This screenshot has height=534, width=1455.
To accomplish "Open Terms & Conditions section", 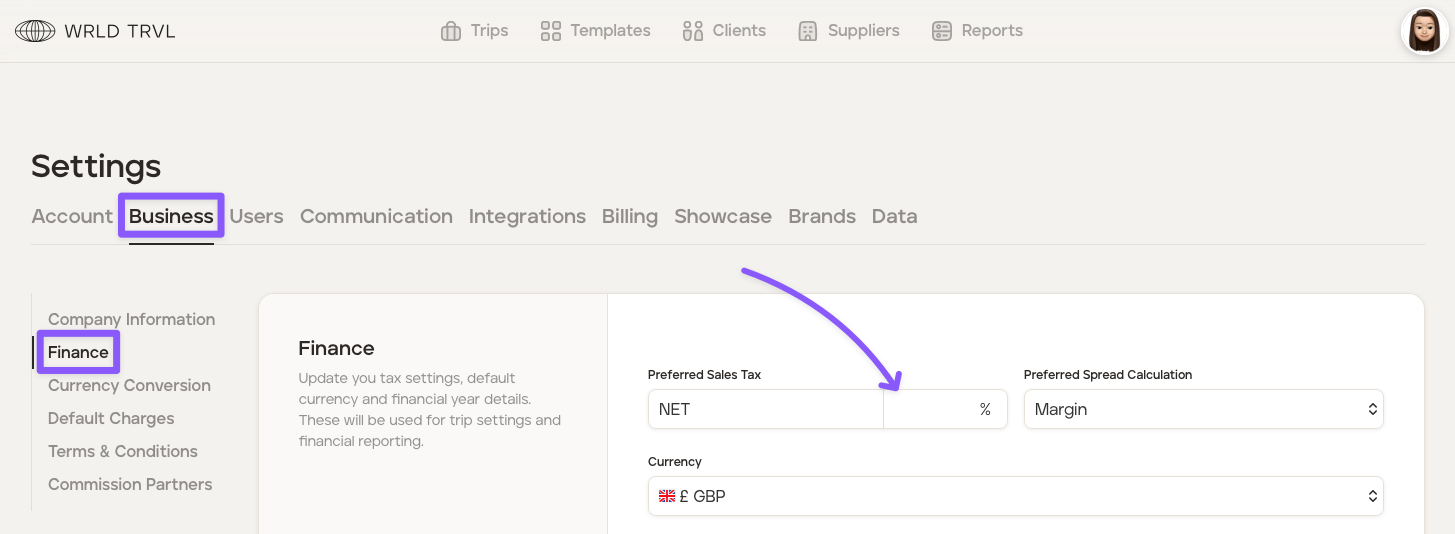I will [x=122, y=451].
